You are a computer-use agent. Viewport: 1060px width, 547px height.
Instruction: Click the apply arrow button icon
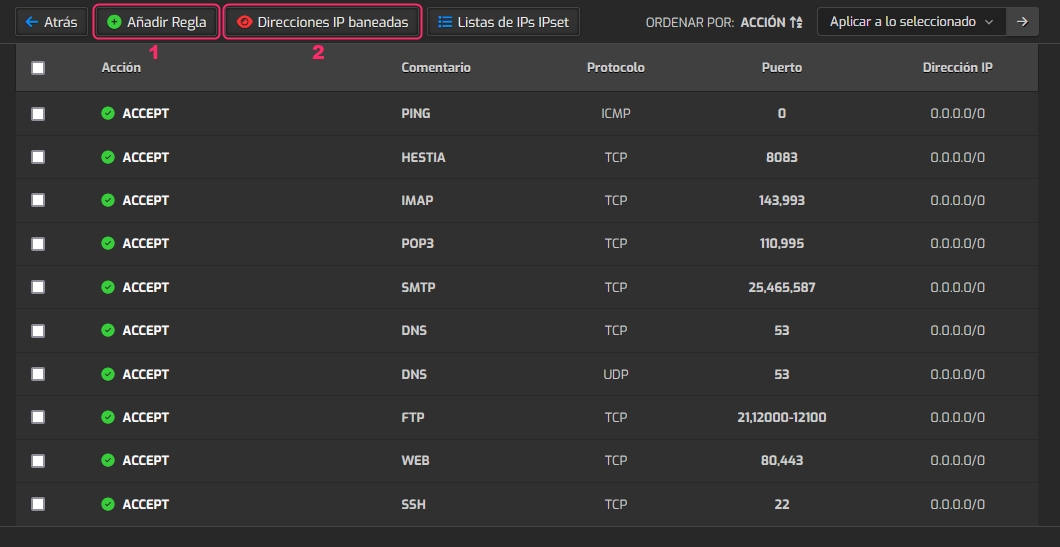pos(1022,22)
